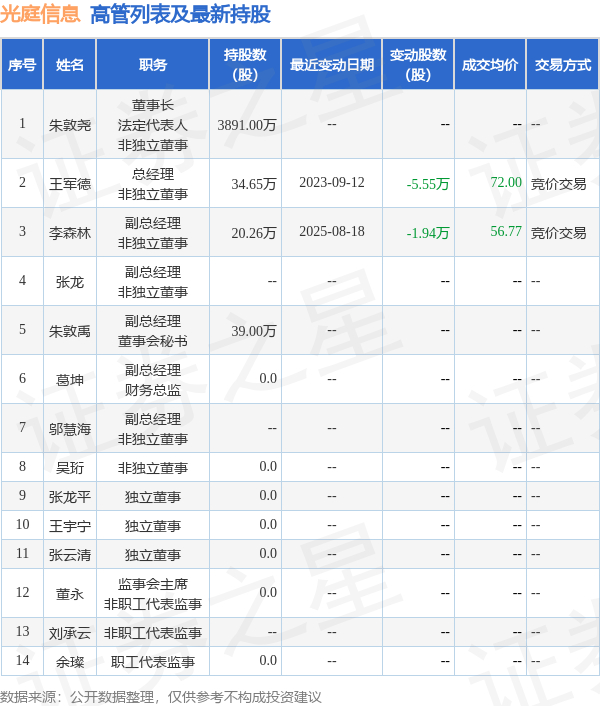Click the holding value 39.00万

(254, 331)
